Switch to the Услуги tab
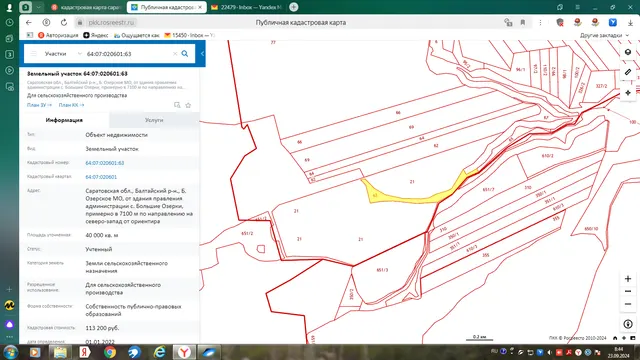Image resolution: width=640 pixels, height=360 pixels. pyautogui.click(x=154, y=120)
